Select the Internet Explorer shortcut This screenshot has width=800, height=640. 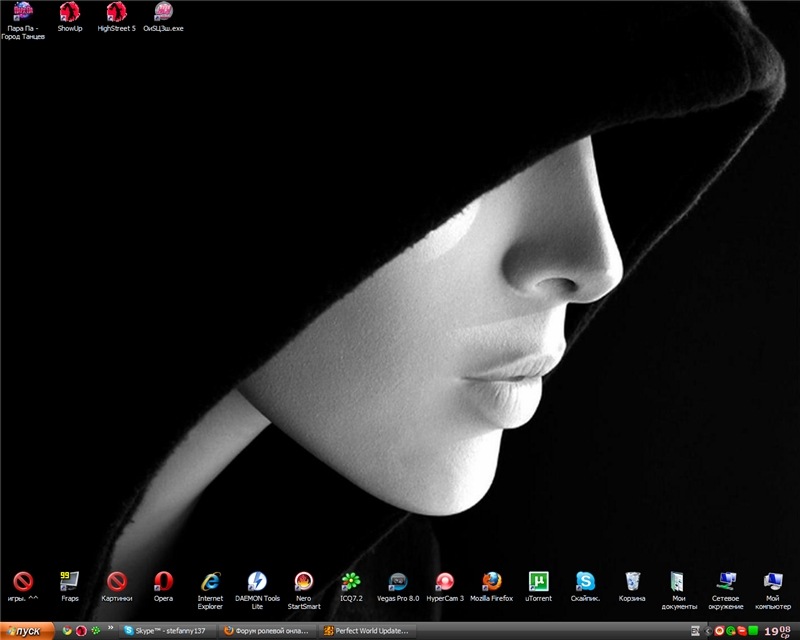click(210, 581)
